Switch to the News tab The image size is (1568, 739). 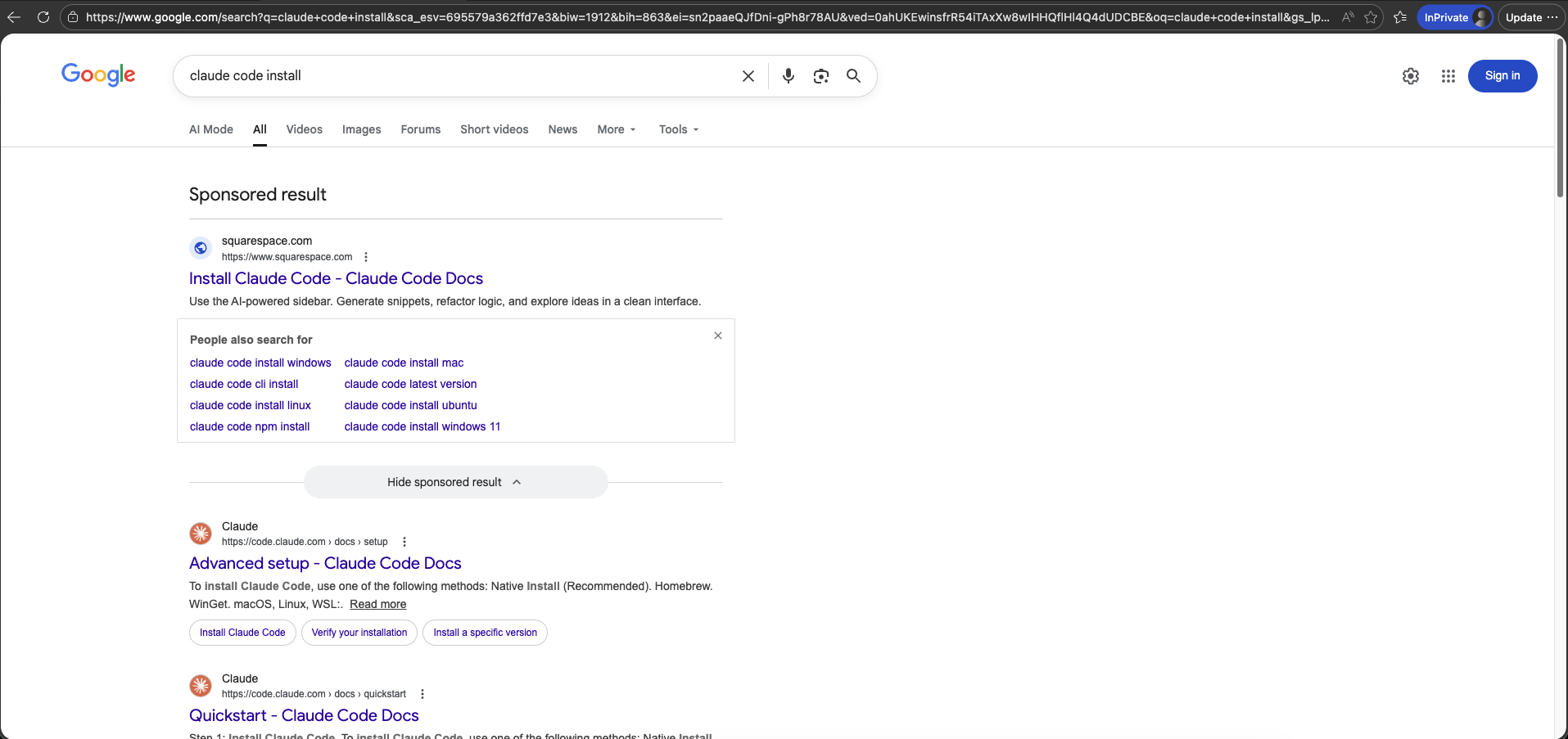pos(563,129)
